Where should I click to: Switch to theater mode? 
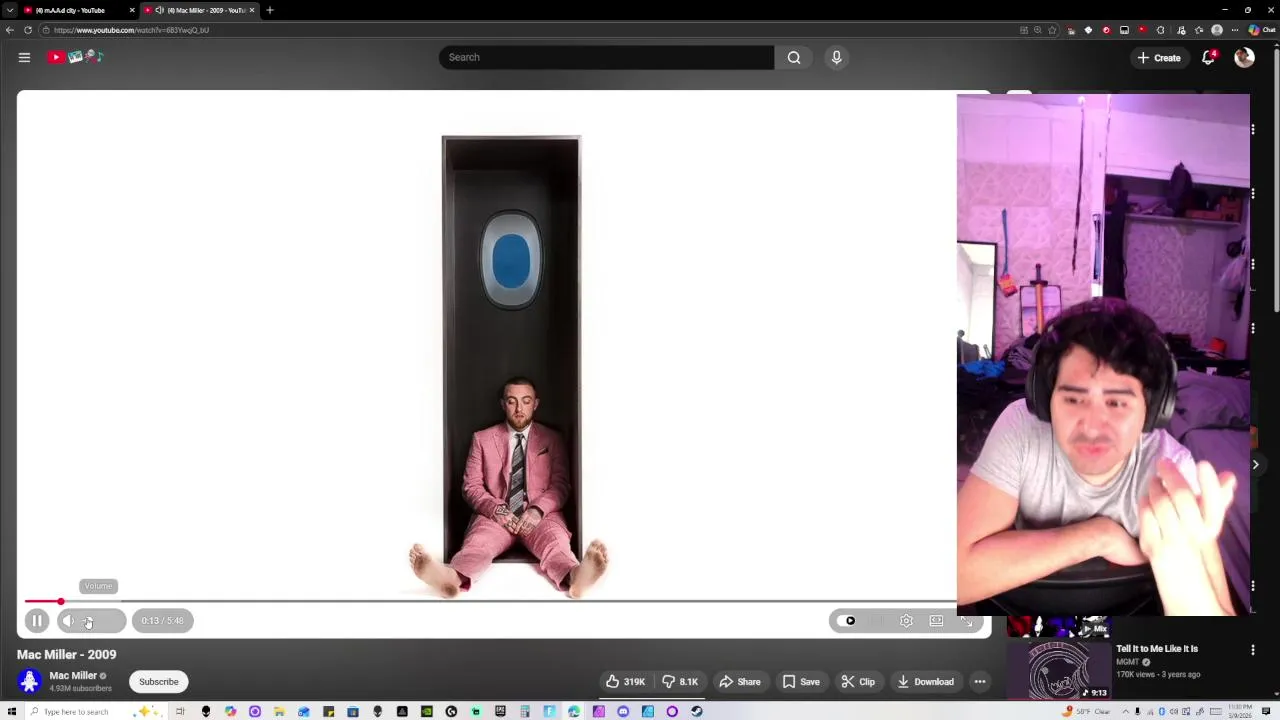936,621
